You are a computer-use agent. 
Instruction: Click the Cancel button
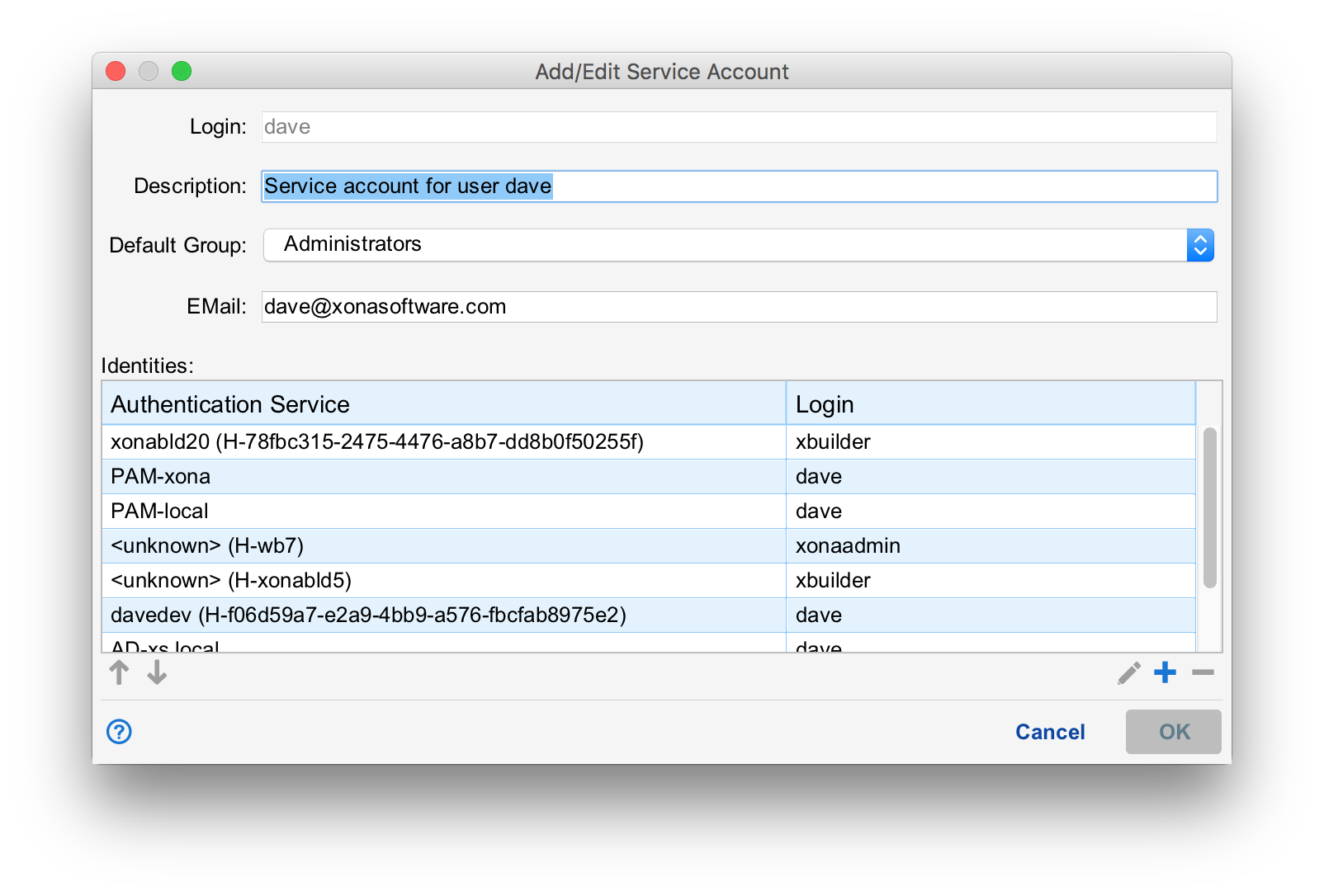(x=1049, y=732)
